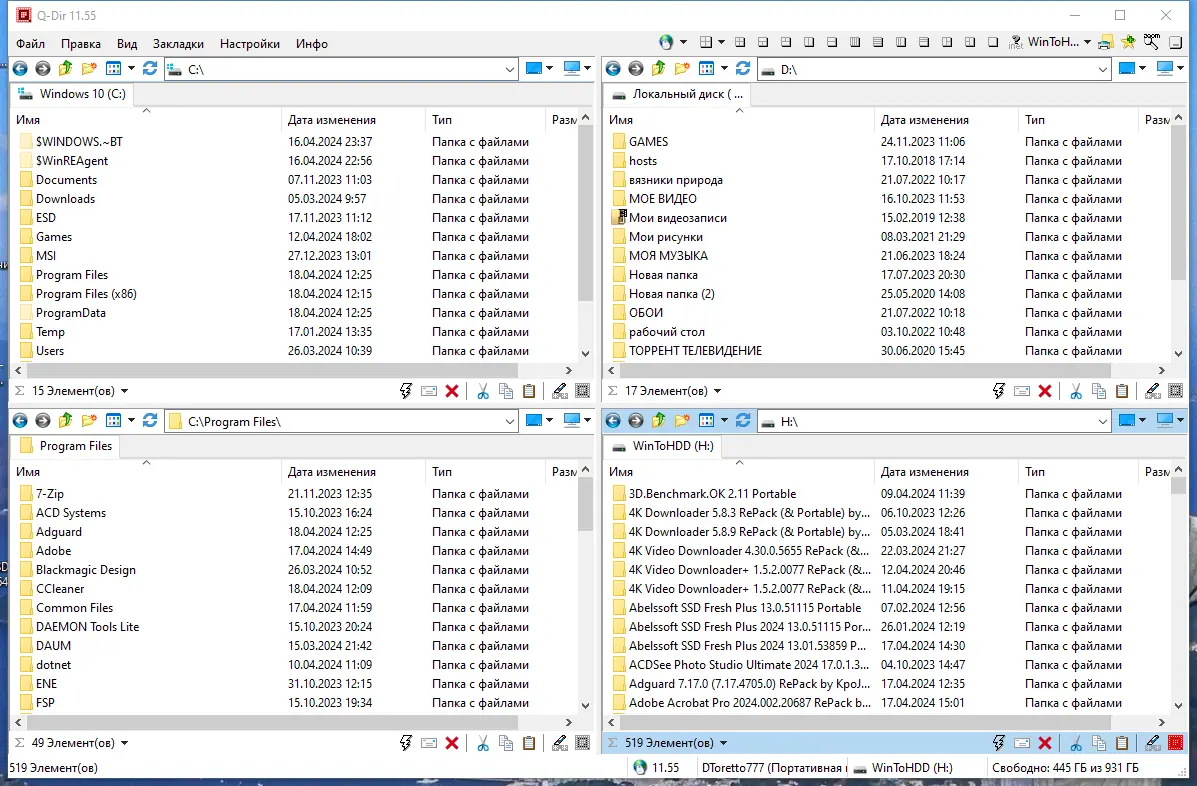Refresh the C:\ pane listing
Viewport: 1197px width, 786px height.
(150, 69)
